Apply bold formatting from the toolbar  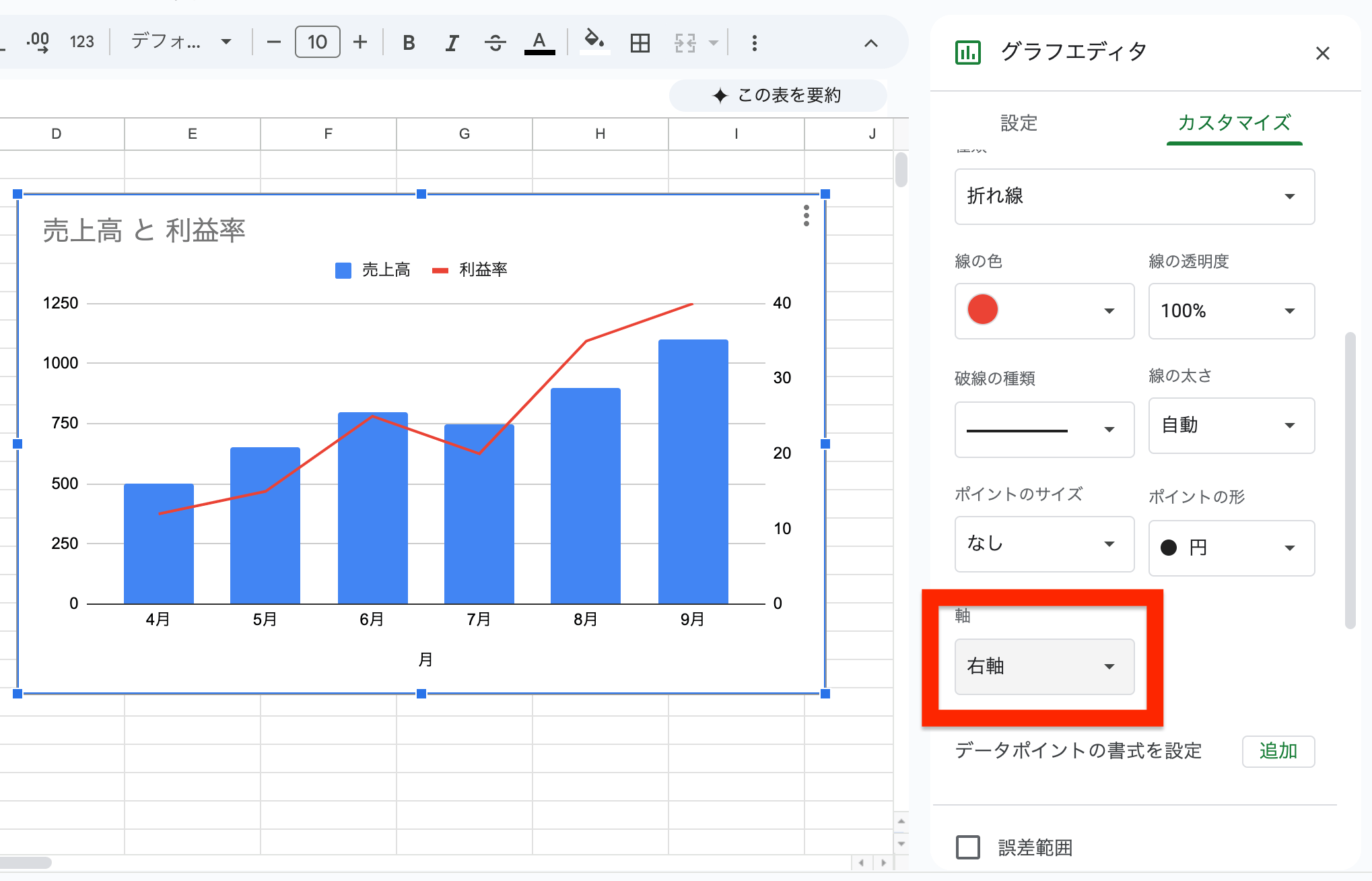click(x=408, y=42)
